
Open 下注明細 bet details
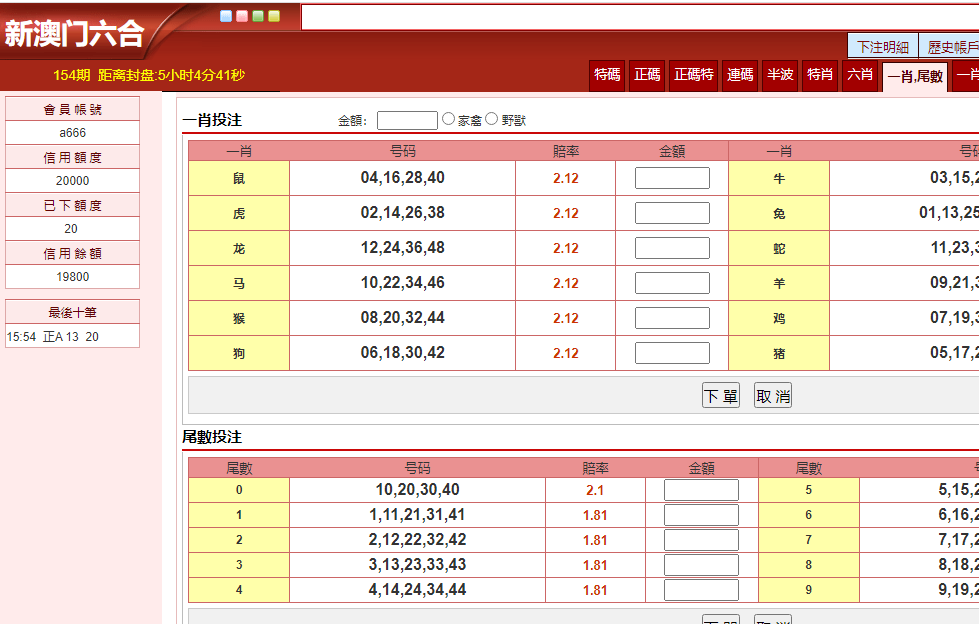[x=883, y=47]
